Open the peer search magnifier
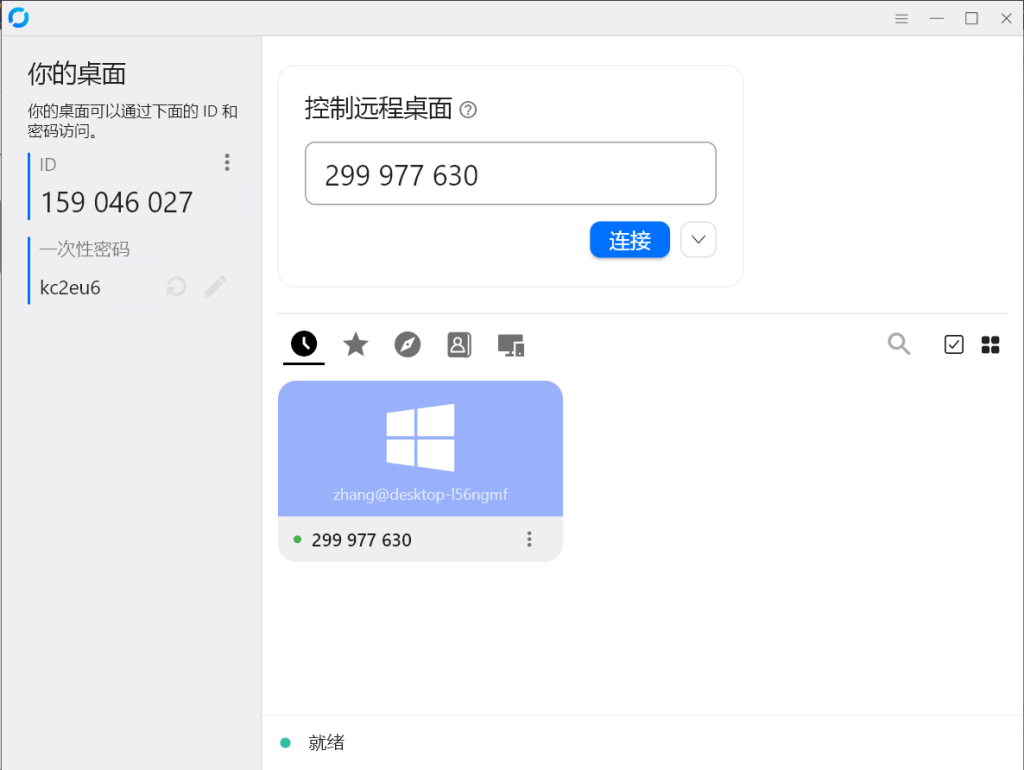Viewport: 1024px width, 770px height. [x=899, y=344]
